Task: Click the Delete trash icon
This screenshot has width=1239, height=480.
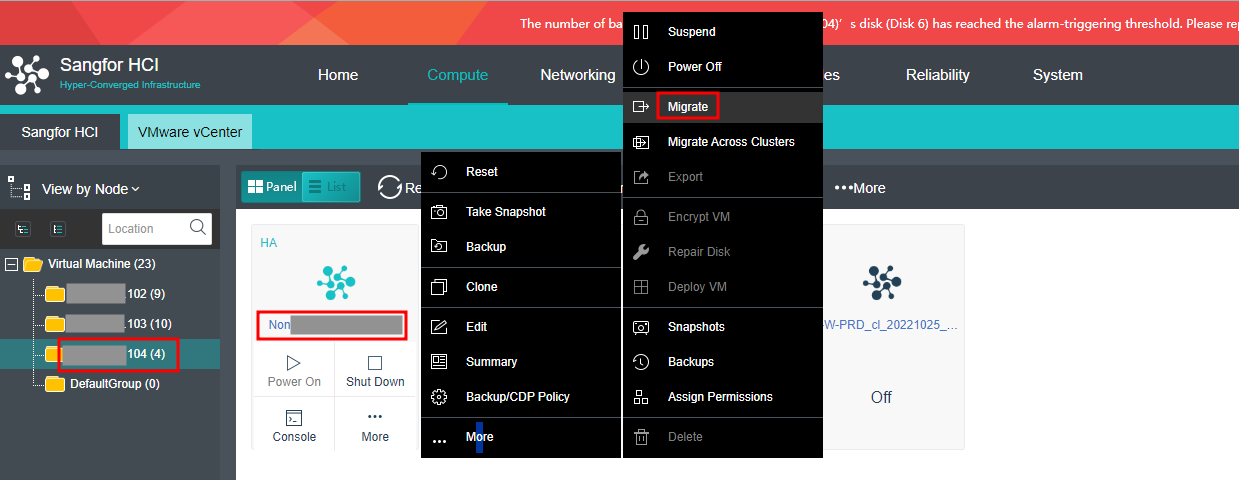Action: (x=641, y=437)
